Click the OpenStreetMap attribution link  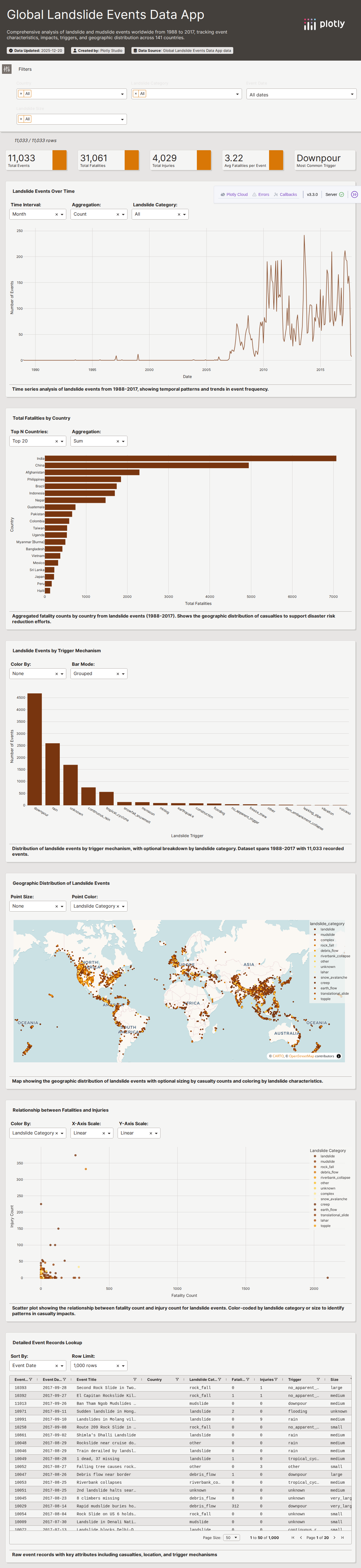click(301, 1056)
